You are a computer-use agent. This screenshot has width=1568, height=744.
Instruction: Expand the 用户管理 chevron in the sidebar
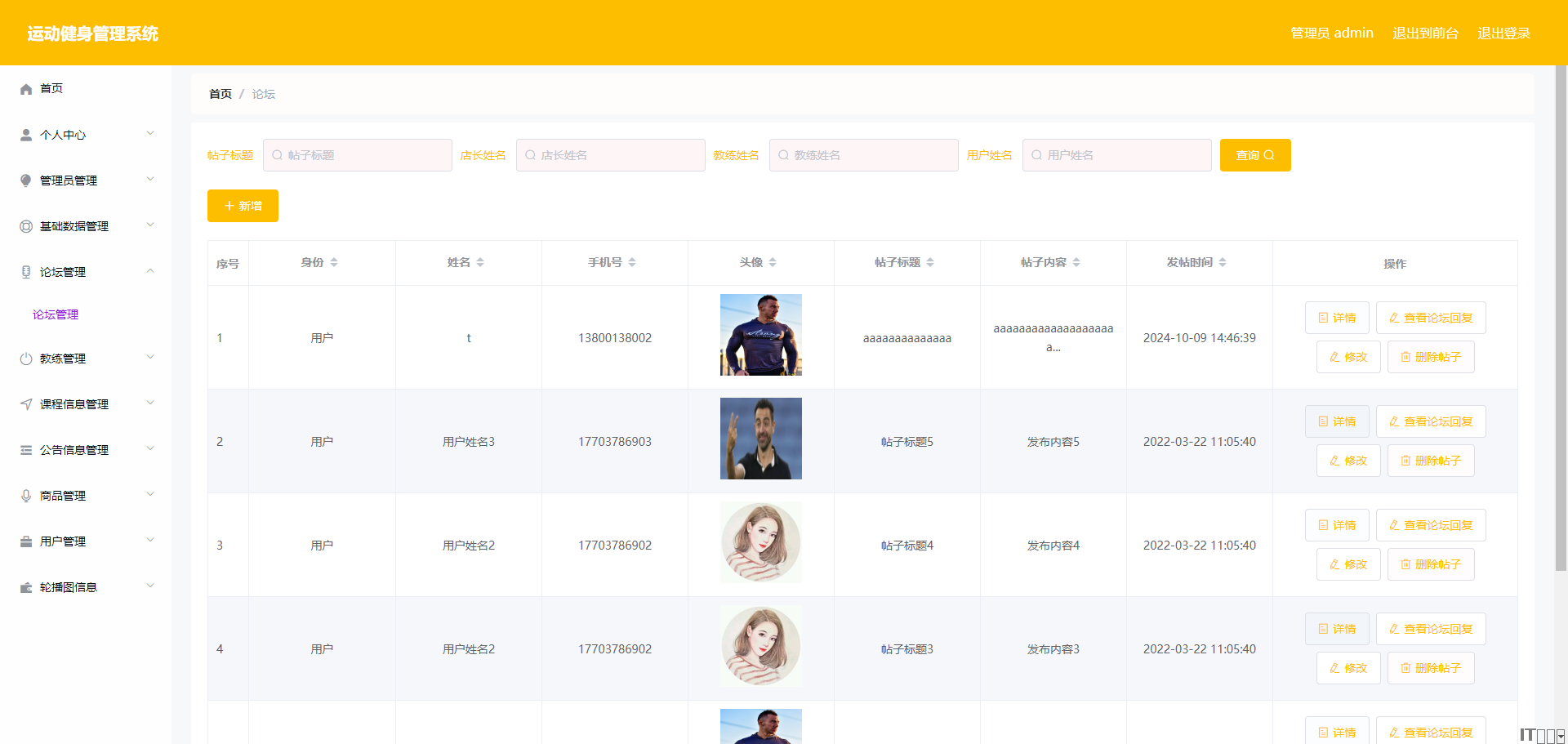point(150,541)
